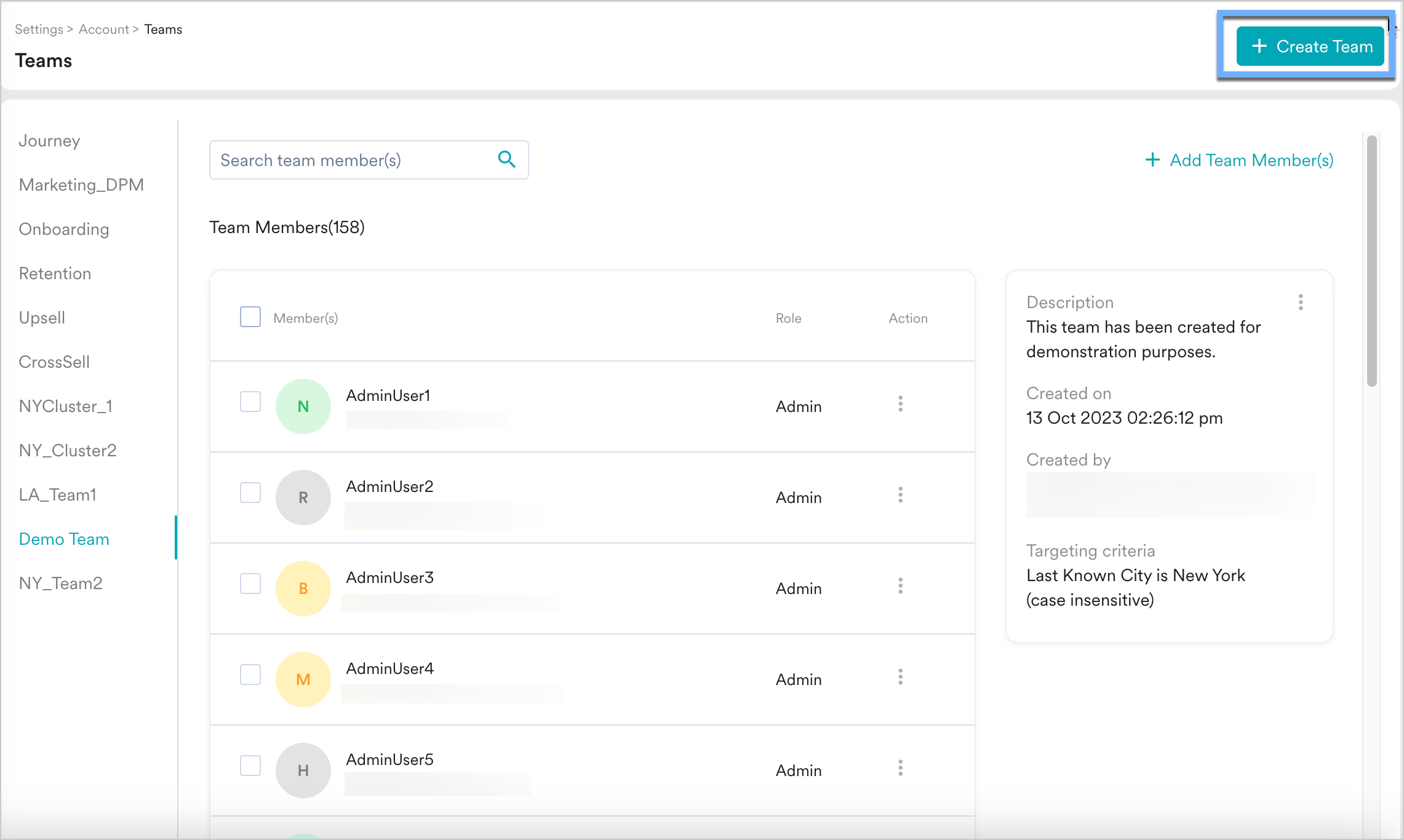Open the action menu for AdminUser2
This screenshot has width=1404, height=840.
tap(900, 495)
